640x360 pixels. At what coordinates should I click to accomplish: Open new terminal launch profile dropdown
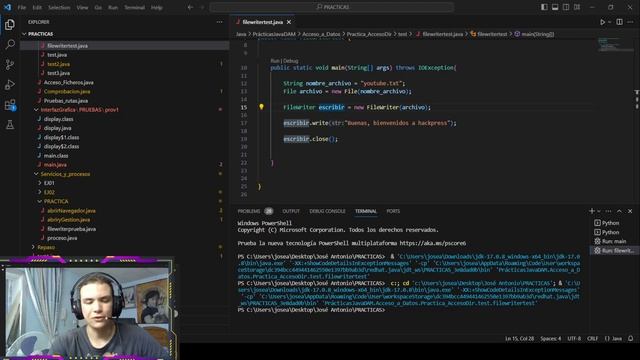599,211
